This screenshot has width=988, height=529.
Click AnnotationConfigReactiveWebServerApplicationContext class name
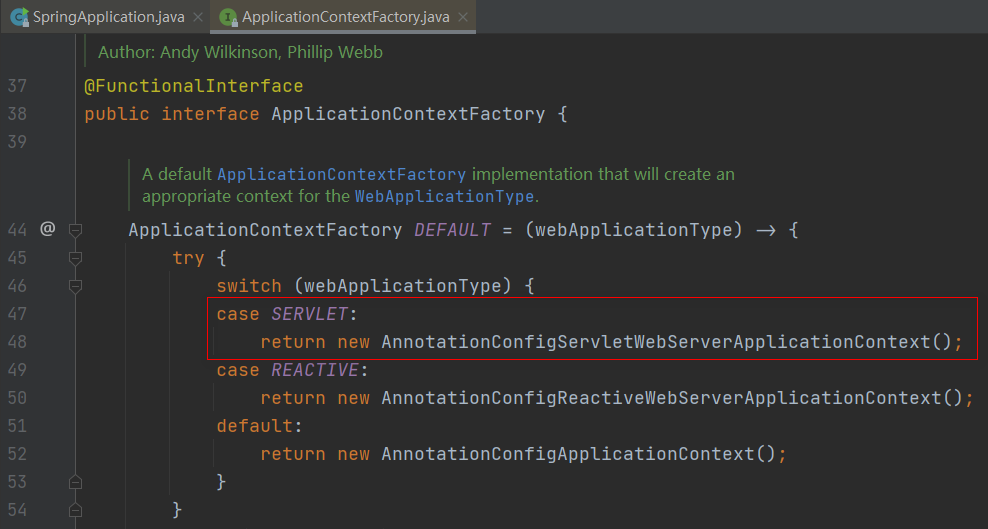click(x=662, y=398)
